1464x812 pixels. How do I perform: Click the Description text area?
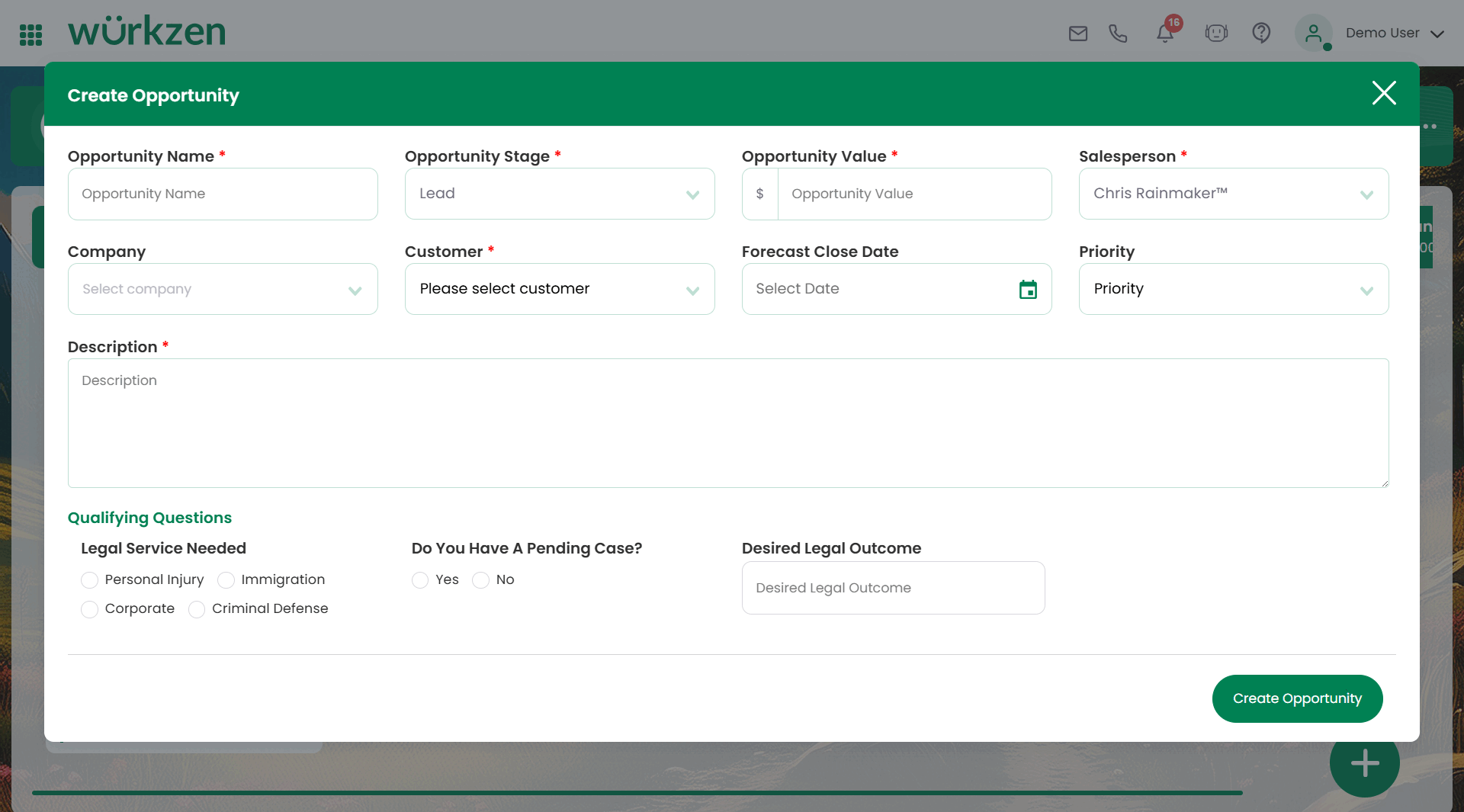(x=727, y=423)
